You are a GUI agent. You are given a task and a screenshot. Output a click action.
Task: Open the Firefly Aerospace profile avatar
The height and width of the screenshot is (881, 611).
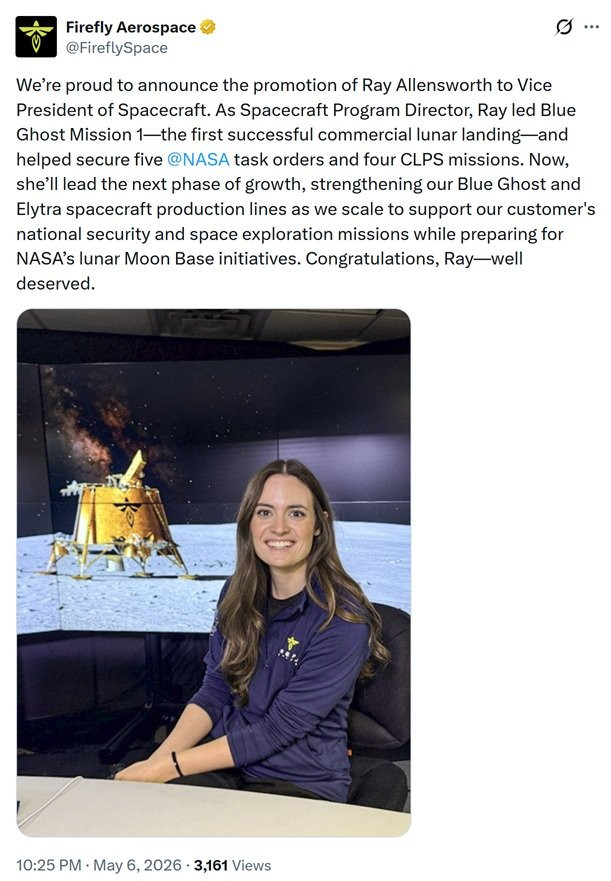point(36,37)
